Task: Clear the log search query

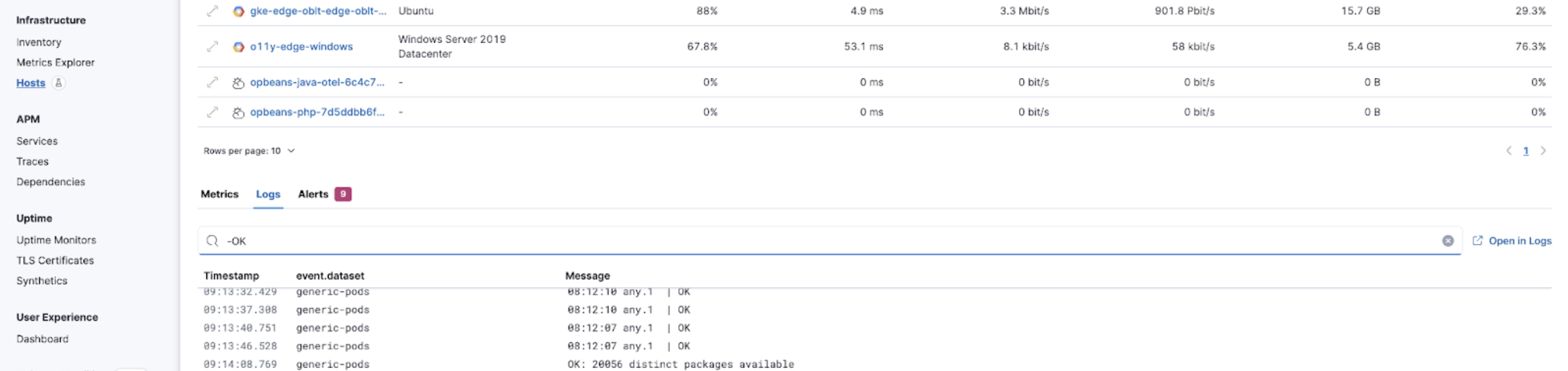Action: pyautogui.click(x=1447, y=241)
